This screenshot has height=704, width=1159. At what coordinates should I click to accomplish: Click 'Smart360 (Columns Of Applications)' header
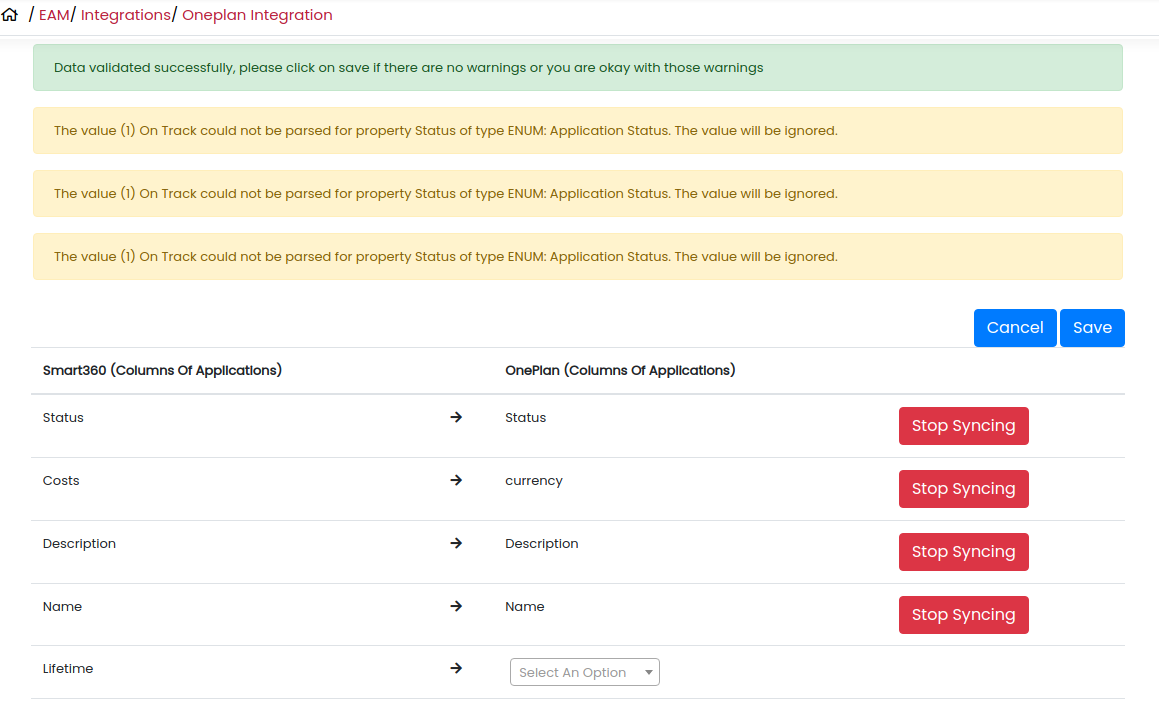[x=162, y=370]
